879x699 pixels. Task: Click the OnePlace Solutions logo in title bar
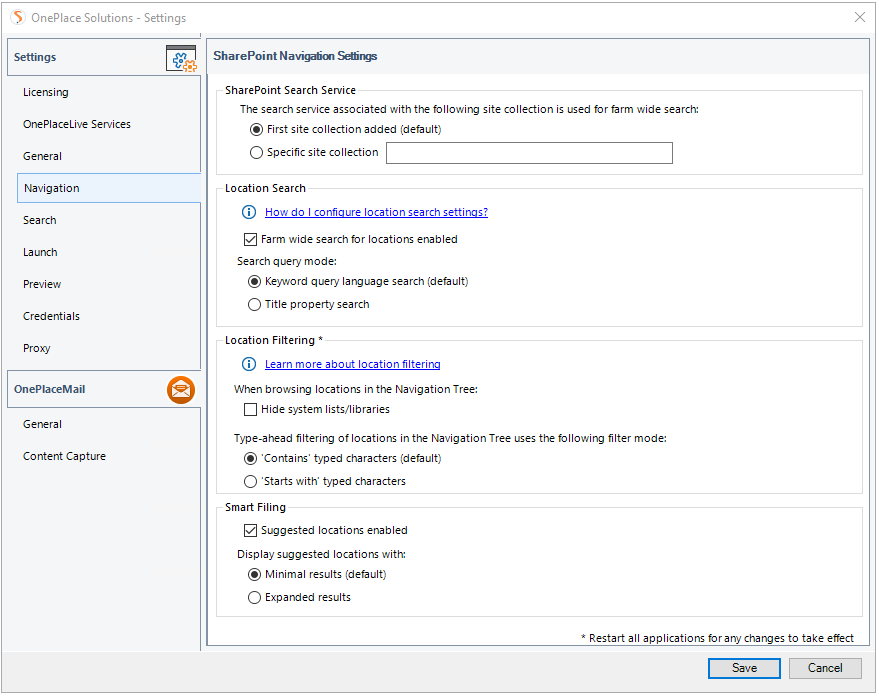(x=17, y=17)
